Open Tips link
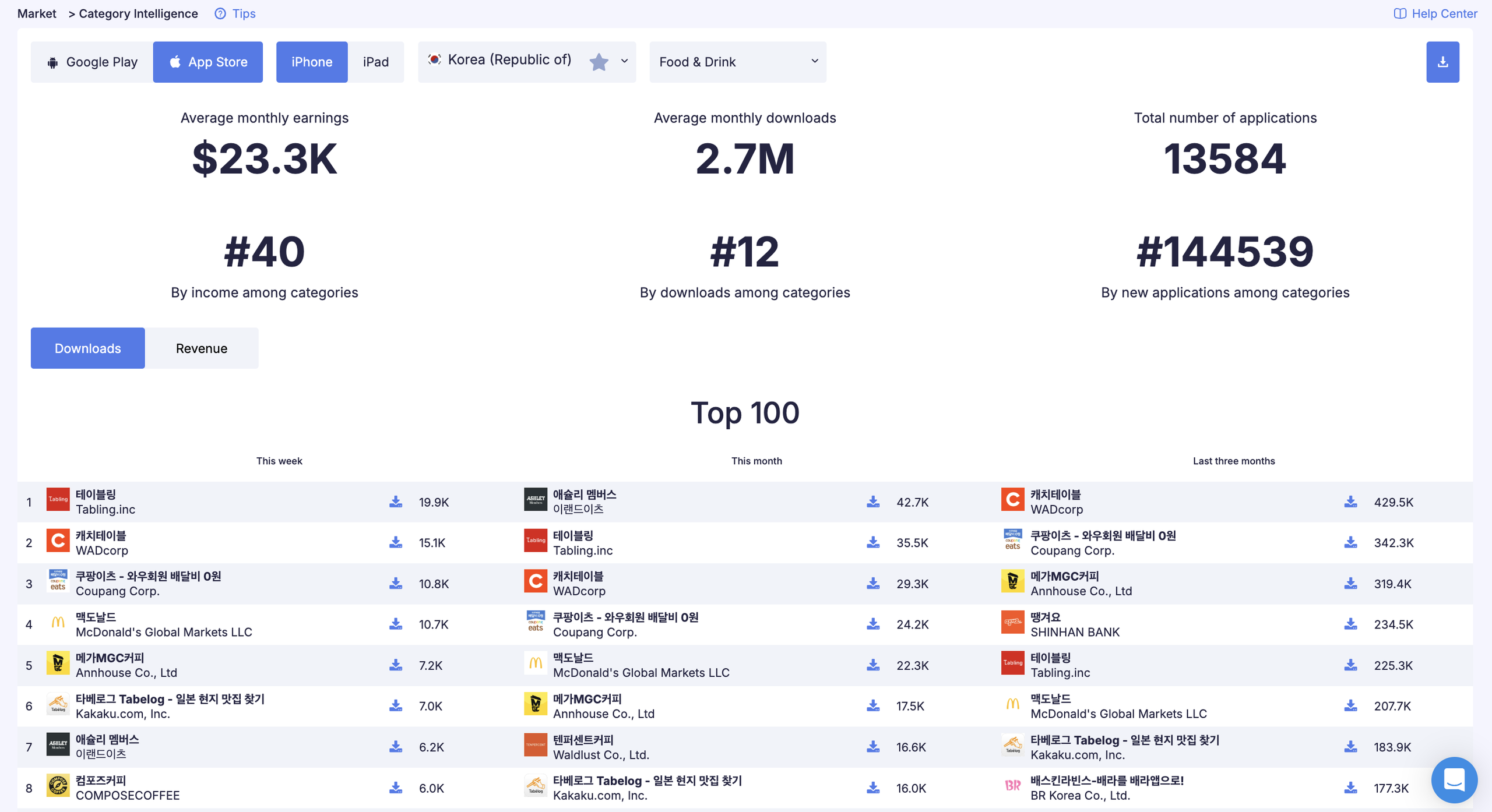 [x=244, y=13]
